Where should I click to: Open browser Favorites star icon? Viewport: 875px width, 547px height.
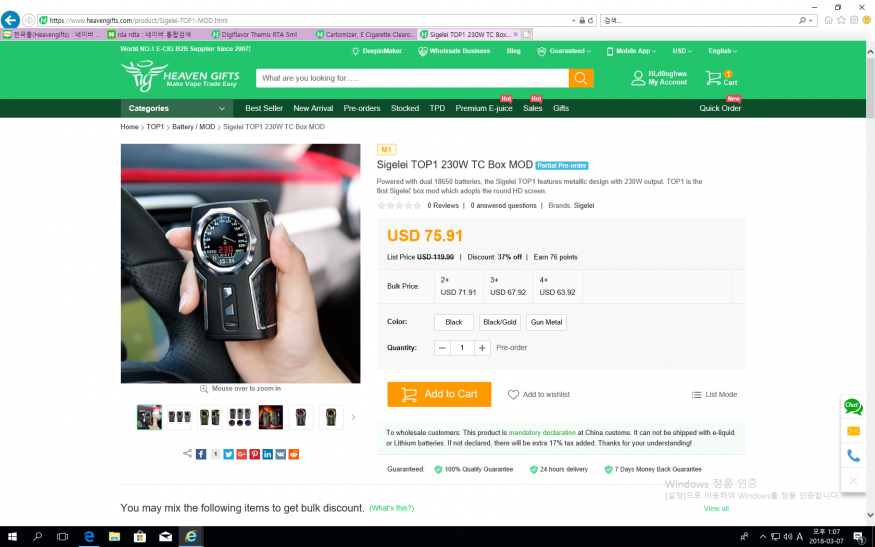(841, 20)
